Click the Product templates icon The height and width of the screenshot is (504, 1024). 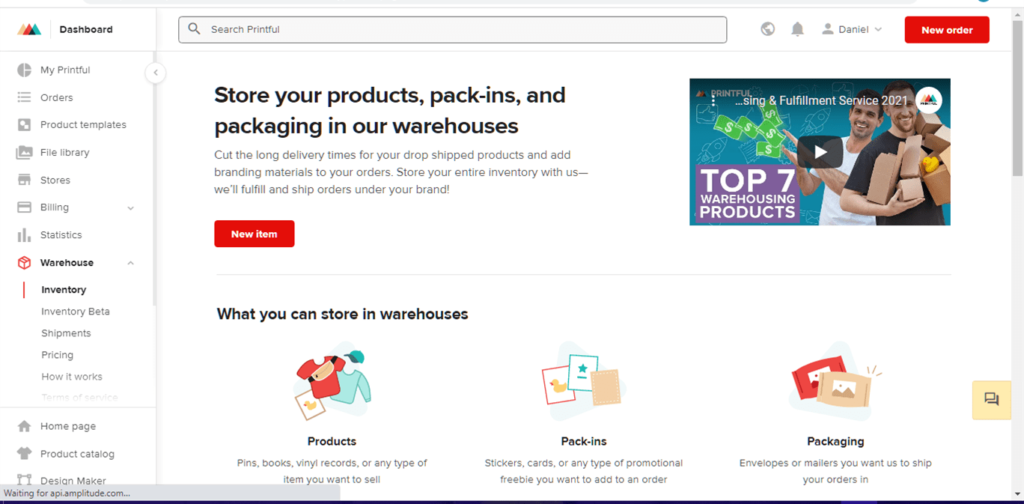pos(24,125)
